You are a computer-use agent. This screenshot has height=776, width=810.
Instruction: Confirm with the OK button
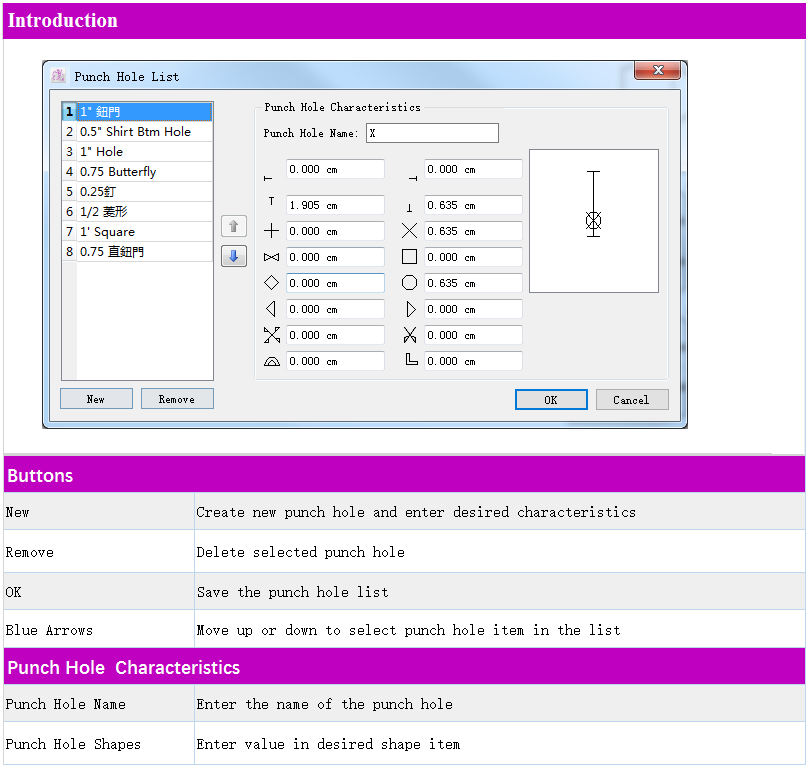551,400
